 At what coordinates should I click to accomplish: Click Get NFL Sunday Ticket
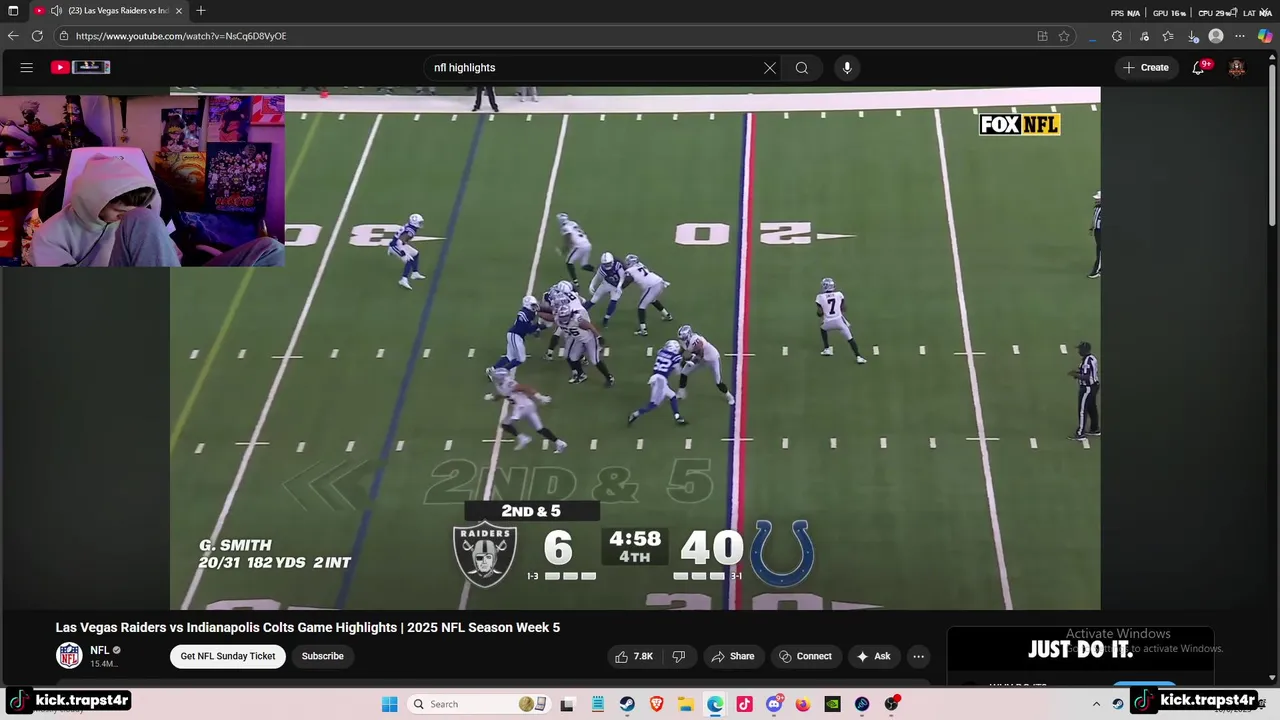pyautogui.click(x=228, y=656)
